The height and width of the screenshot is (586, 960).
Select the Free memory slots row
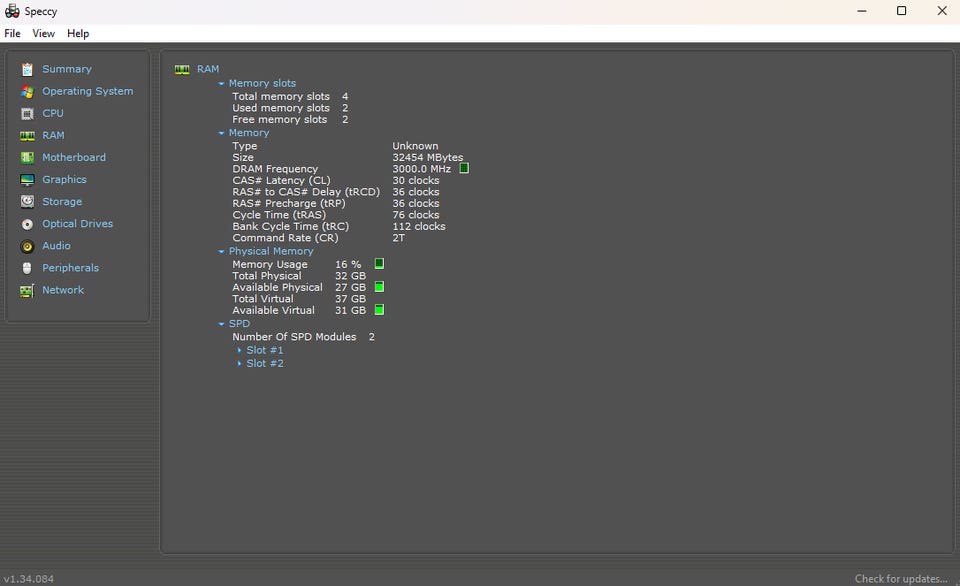coord(290,119)
